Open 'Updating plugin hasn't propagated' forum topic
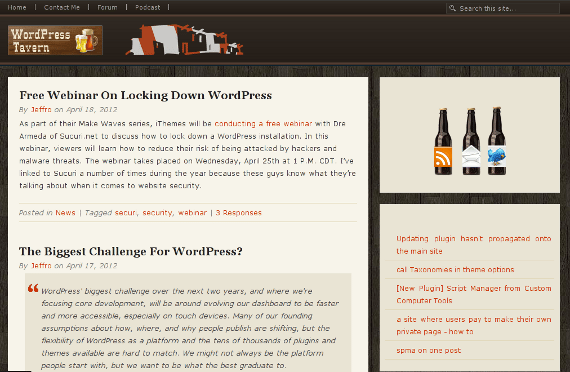This screenshot has height=372, width=570. [x=474, y=245]
